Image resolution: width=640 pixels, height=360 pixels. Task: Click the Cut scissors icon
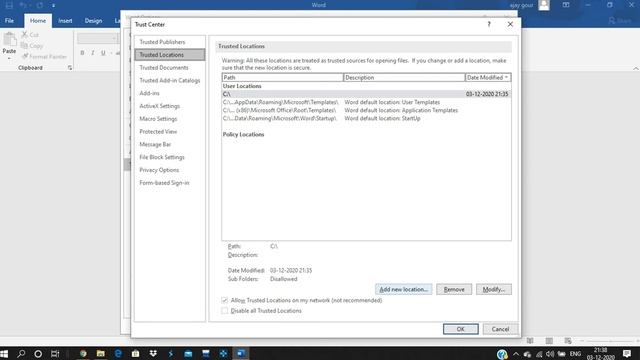point(24,35)
